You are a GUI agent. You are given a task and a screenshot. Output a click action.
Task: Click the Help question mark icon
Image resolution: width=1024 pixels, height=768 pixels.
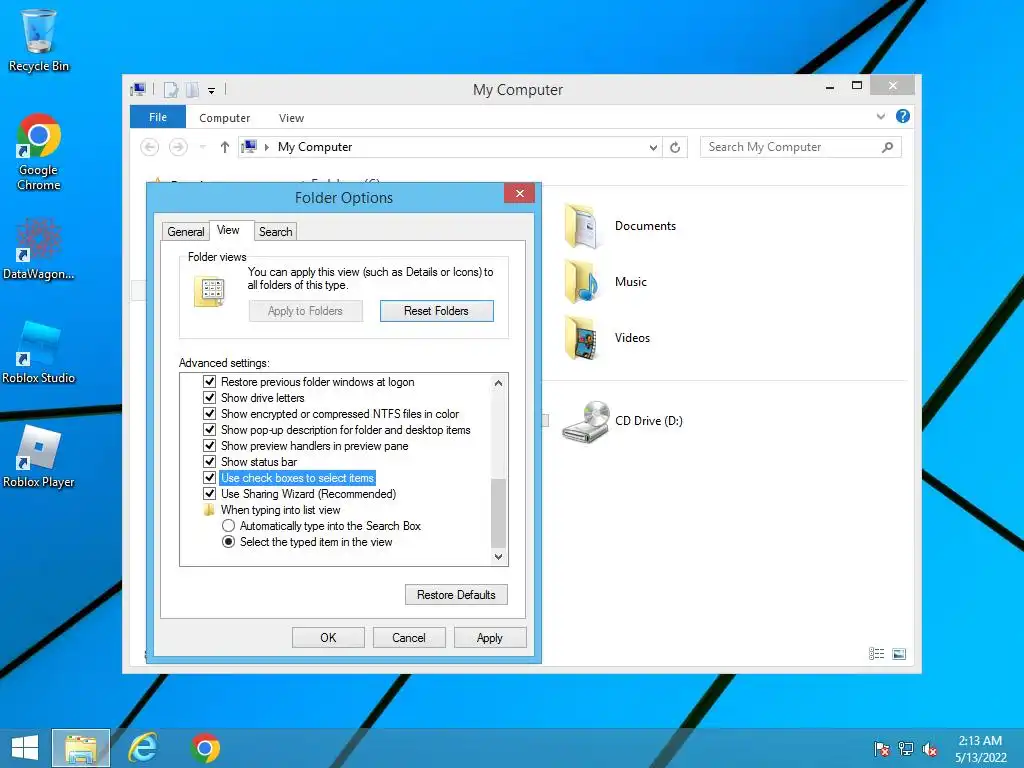coord(903,116)
